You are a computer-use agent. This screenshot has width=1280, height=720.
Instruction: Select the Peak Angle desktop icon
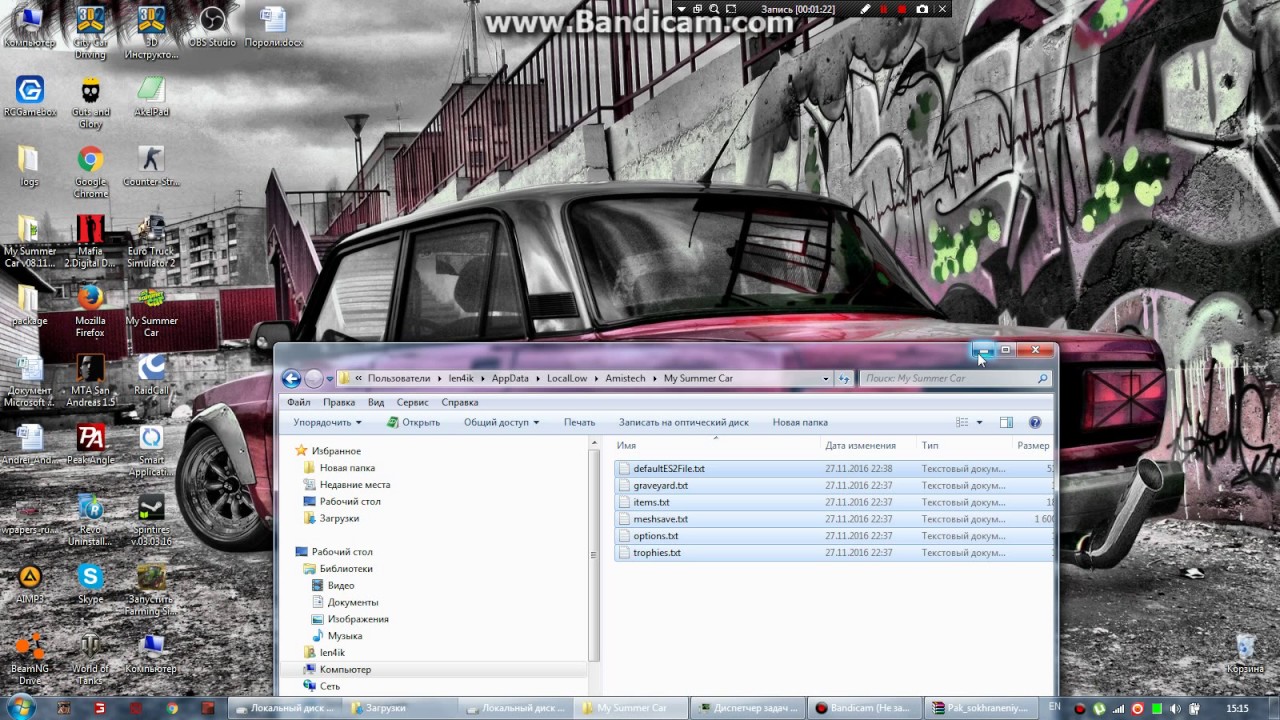click(x=90, y=444)
